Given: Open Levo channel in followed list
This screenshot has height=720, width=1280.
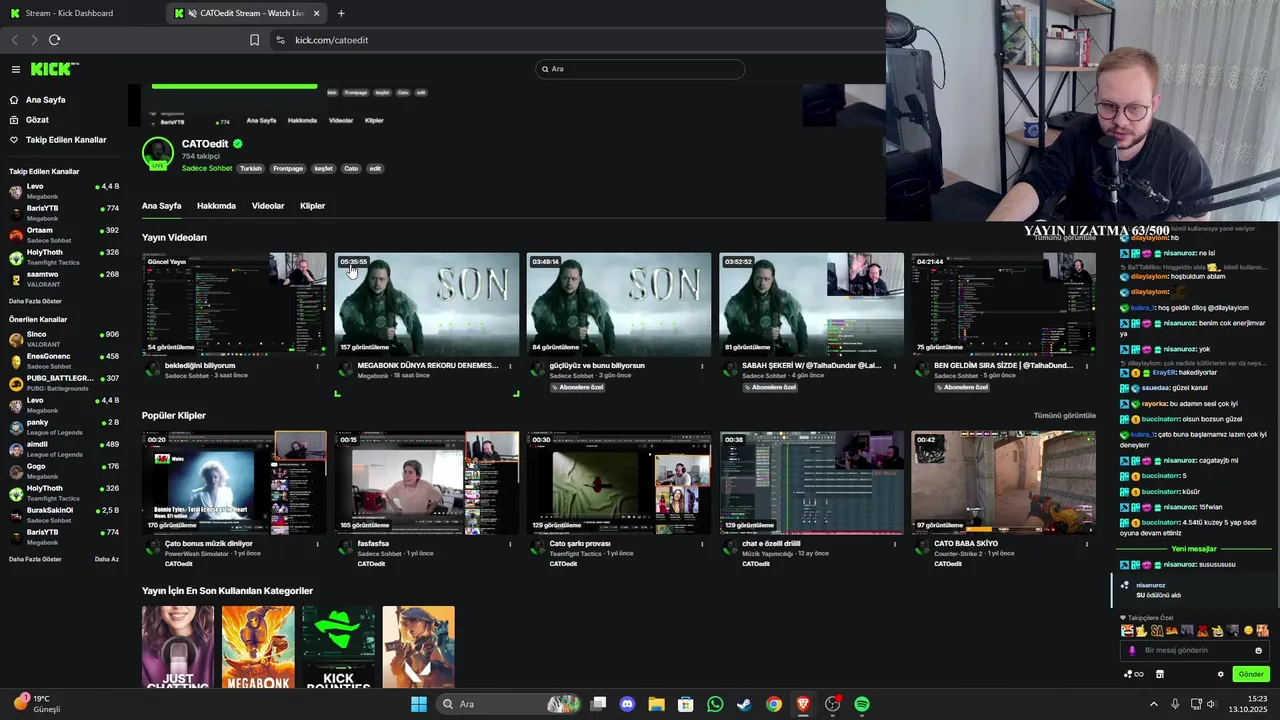Looking at the screenshot, I should (x=64, y=191).
